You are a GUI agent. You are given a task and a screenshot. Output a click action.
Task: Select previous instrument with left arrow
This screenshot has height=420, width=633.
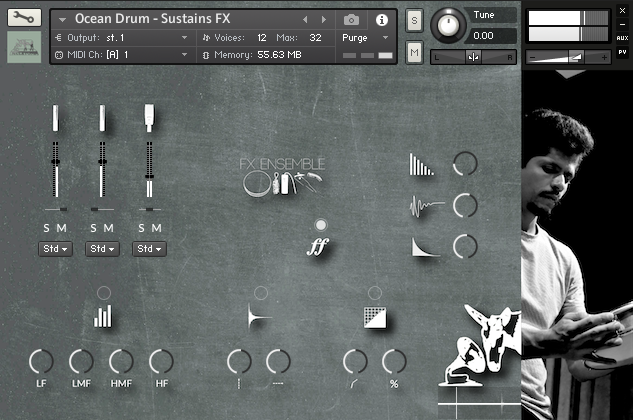[x=305, y=19]
